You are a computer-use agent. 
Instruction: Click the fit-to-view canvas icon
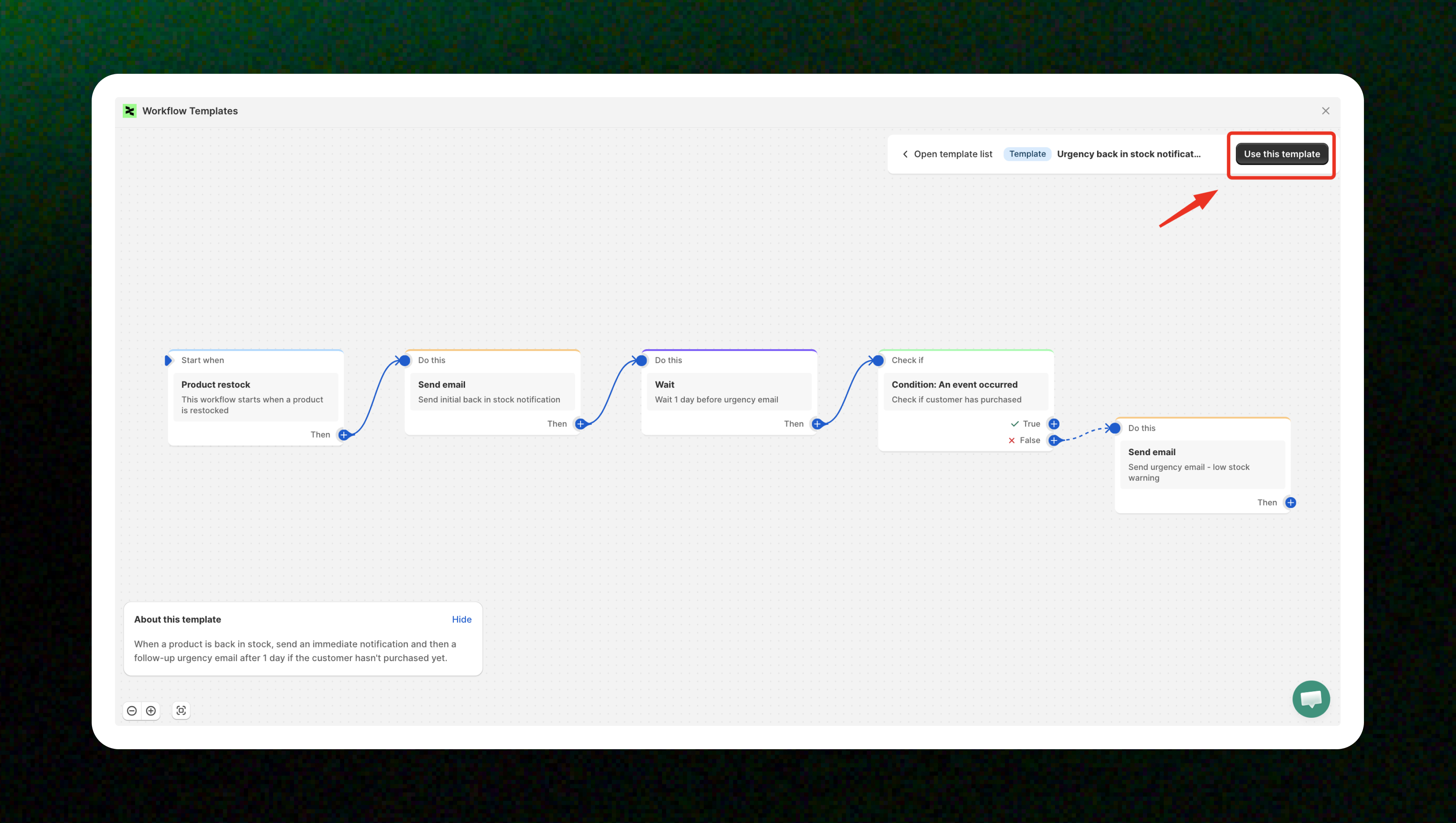pyautogui.click(x=181, y=710)
